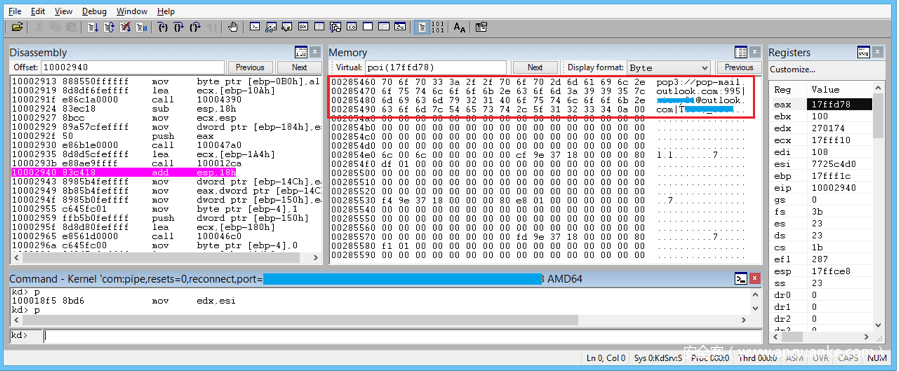Screen dimensions: 899x371
Task: Click the Stop Debugging toolbar icon
Action: [x=125, y=27]
